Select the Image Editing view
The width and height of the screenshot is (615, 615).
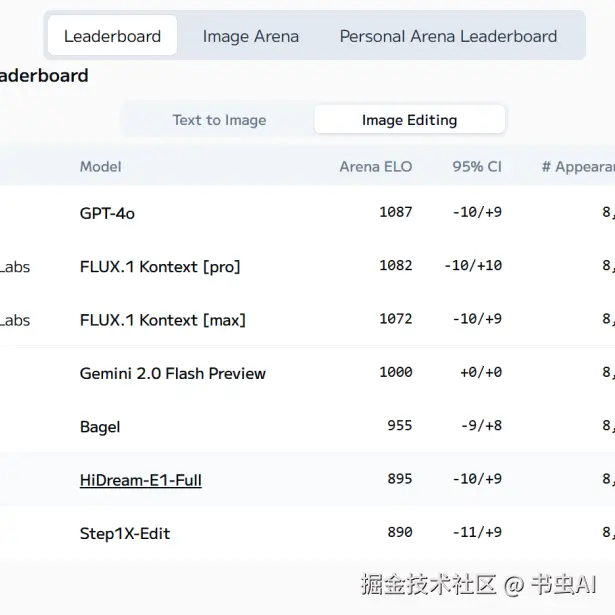(x=409, y=120)
